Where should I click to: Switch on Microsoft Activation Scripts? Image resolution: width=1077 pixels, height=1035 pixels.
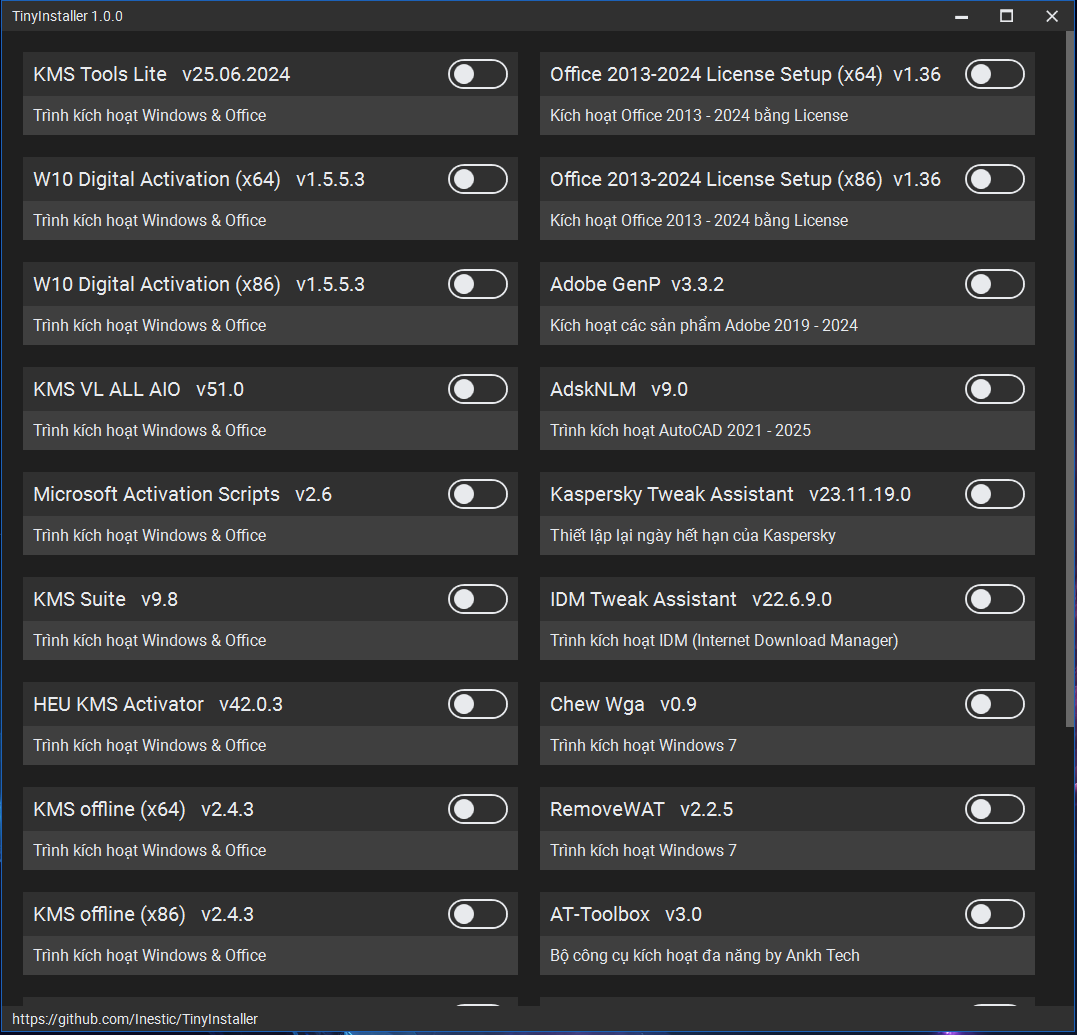pos(478,494)
